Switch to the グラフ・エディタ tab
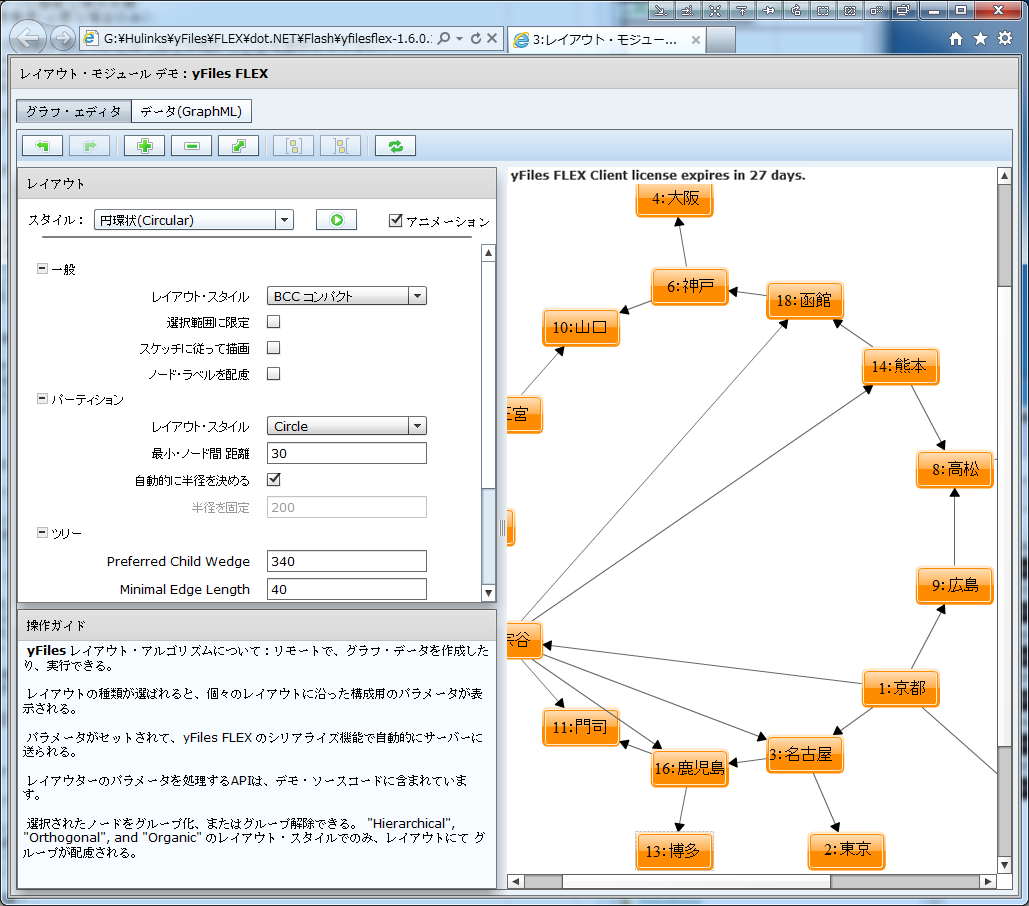Image resolution: width=1029 pixels, height=906 pixels. click(x=74, y=112)
